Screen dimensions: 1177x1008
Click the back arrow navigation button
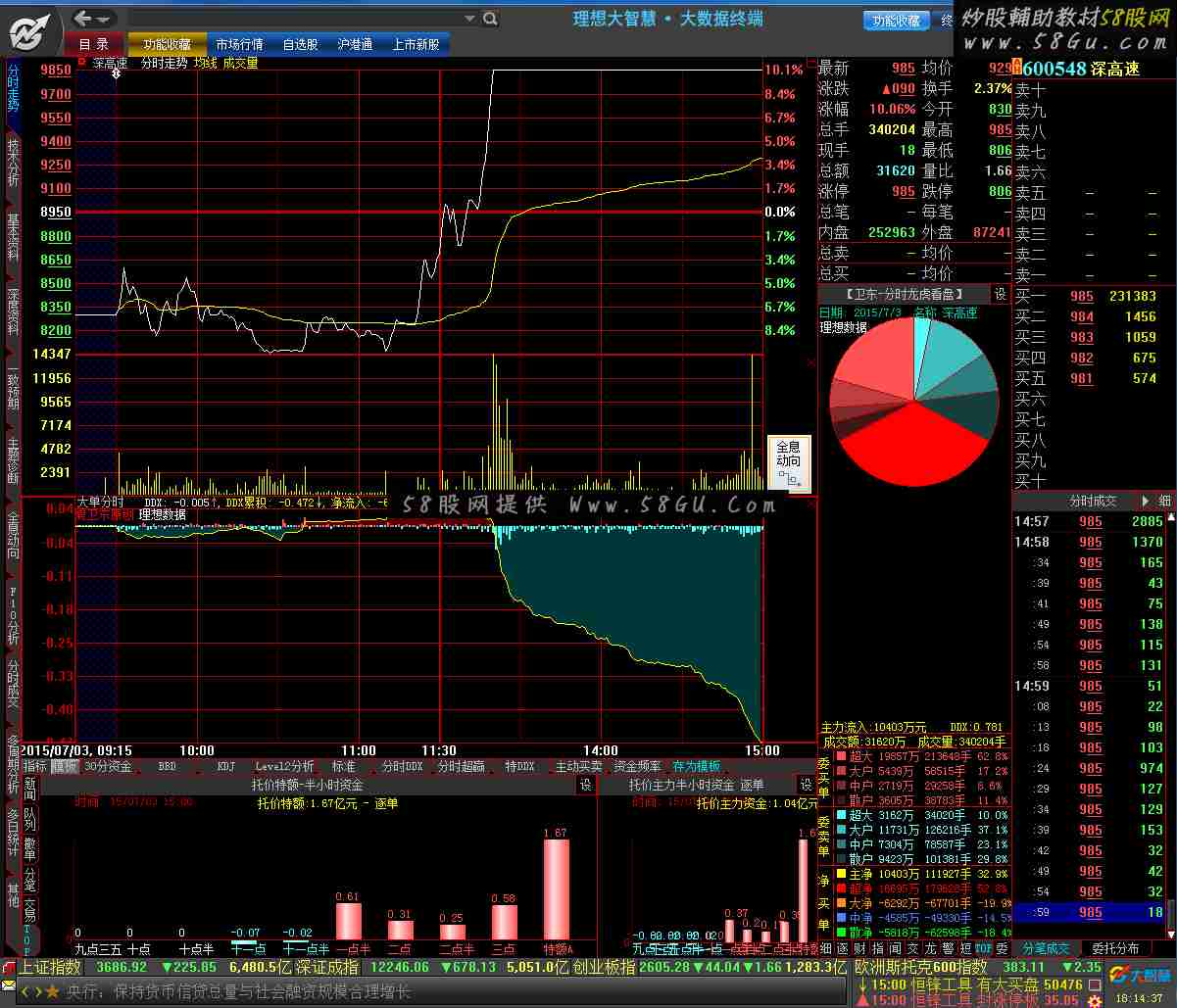tap(84, 18)
